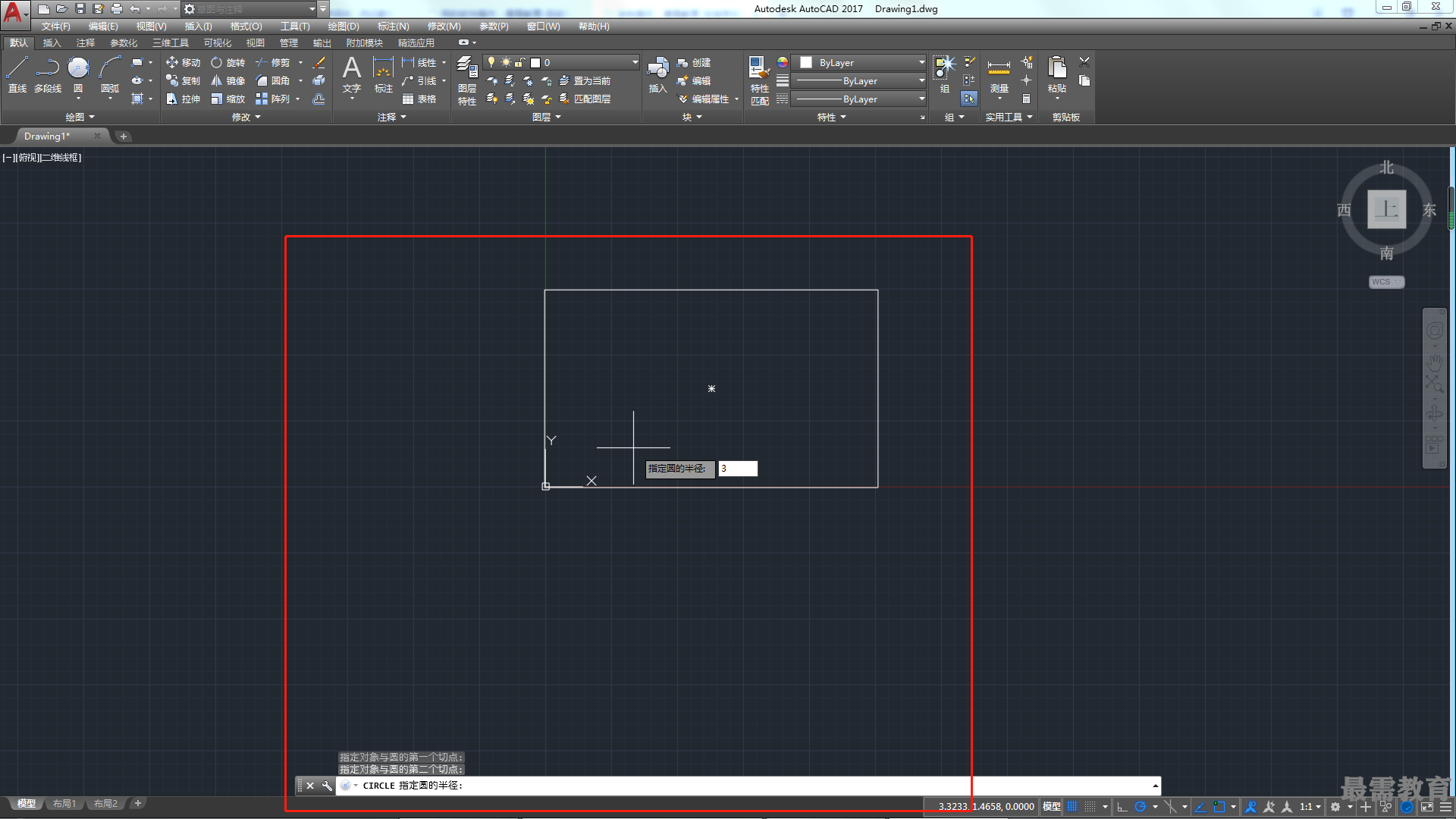Select the Arc (圆弧) tool
This screenshot has width=1456, height=819.
pyautogui.click(x=110, y=75)
